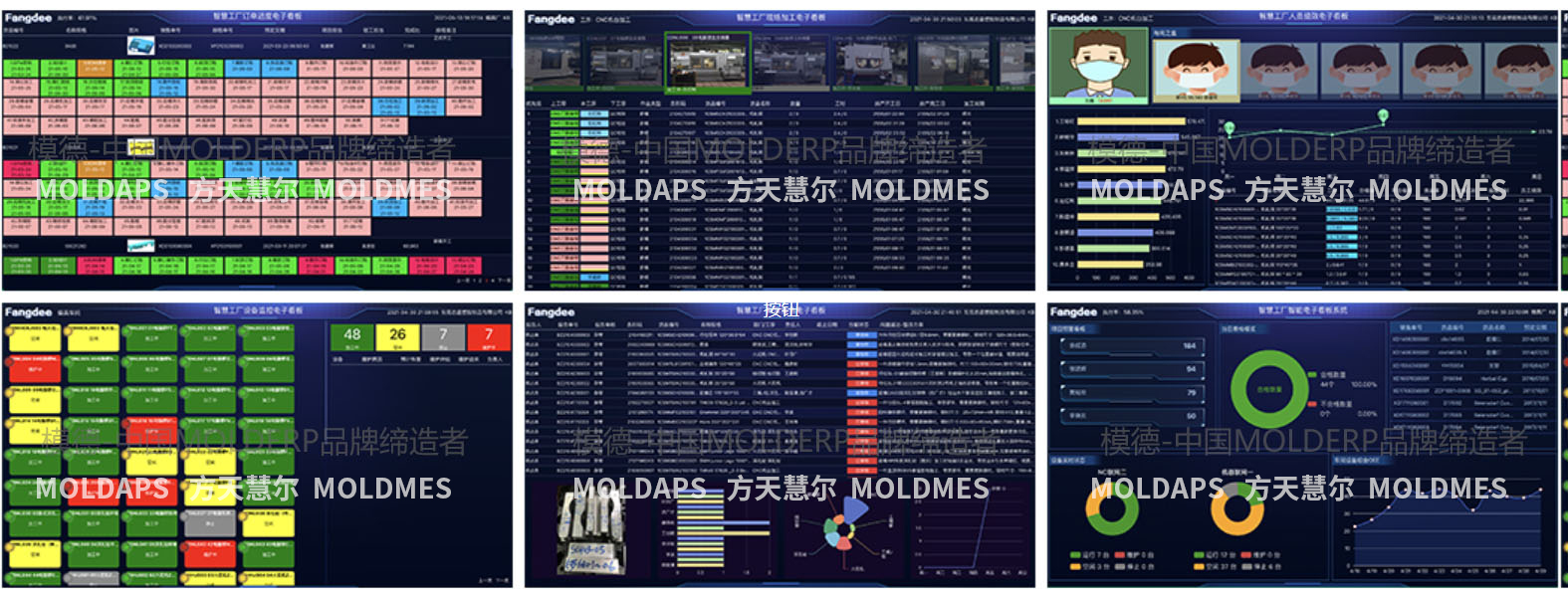
Task: Click the 按钮 label above the center dashboard
Action: click(x=782, y=309)
